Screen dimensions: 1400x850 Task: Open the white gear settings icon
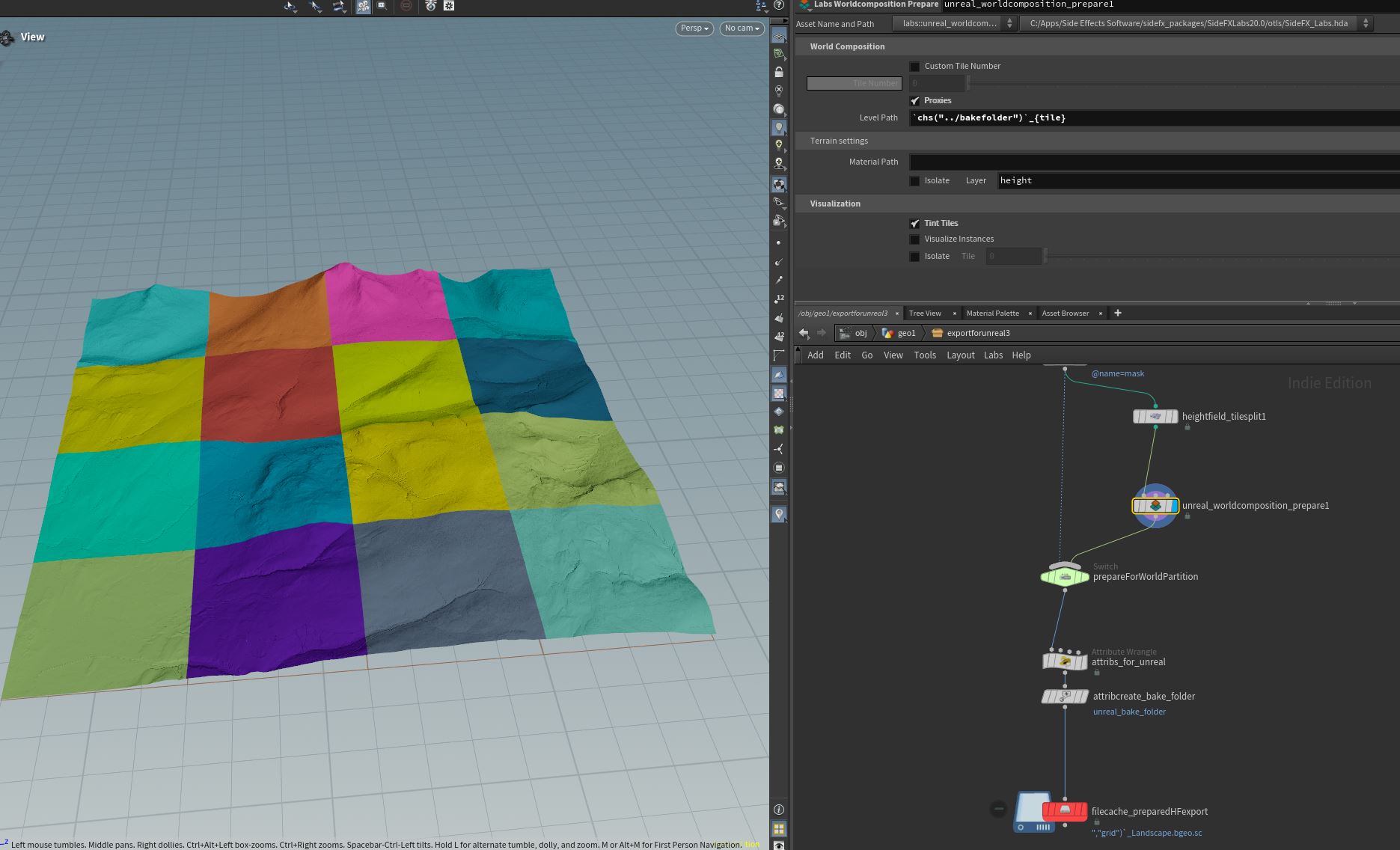click(449, 6)
